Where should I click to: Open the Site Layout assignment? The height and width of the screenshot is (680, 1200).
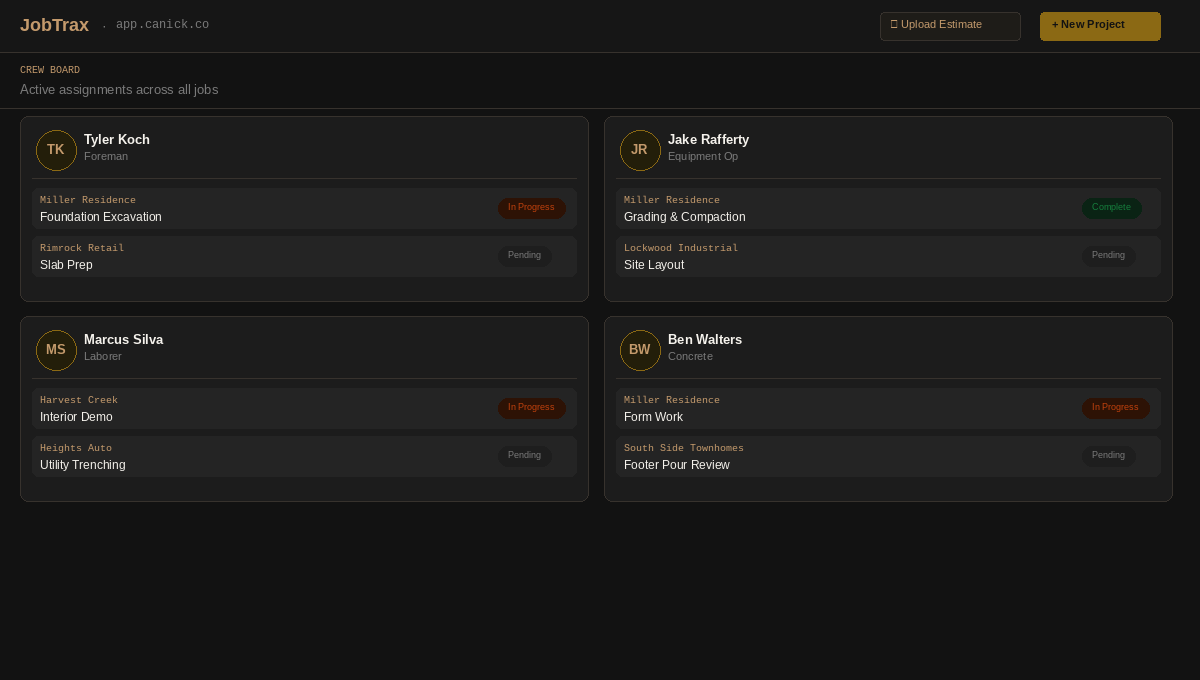click(x=888, y=256)
